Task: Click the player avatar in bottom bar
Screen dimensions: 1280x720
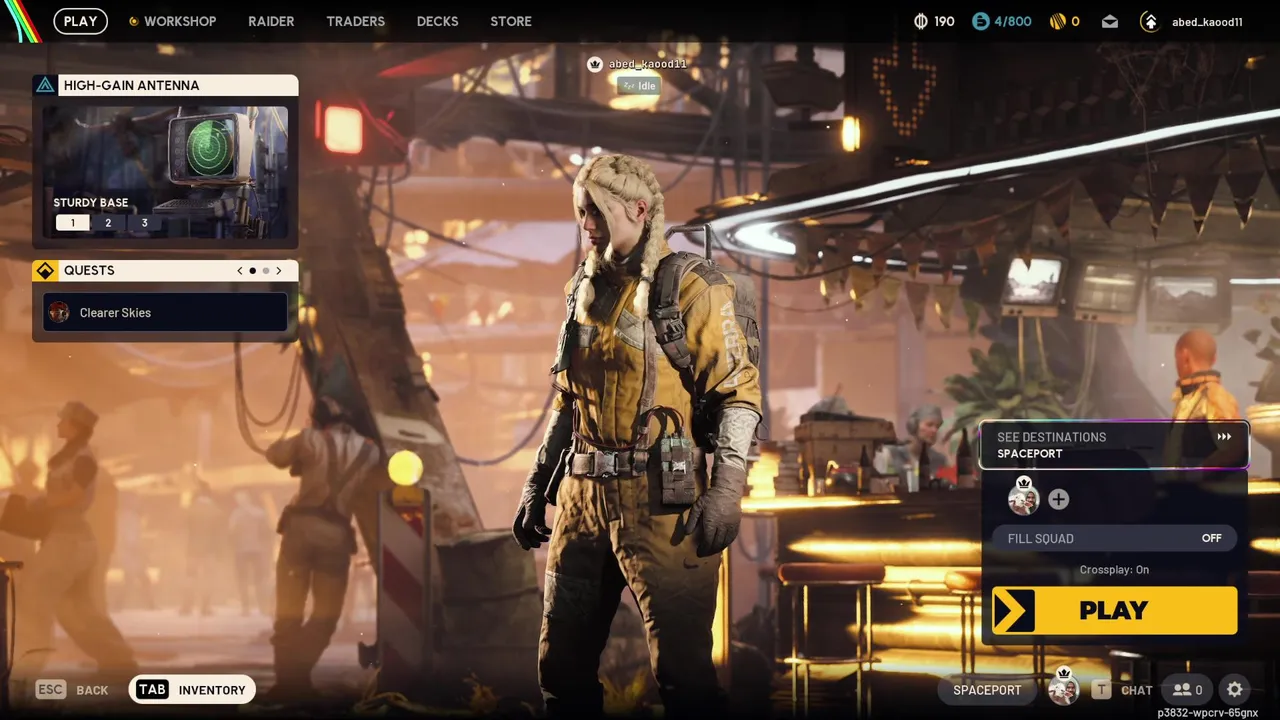Action: pyautogui.click(x=1063, y=688)
